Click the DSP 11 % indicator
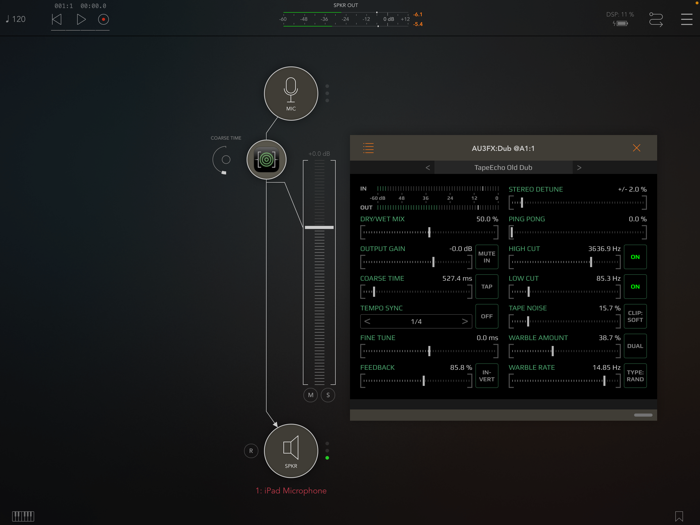The width and height of the screenshot is (700, 525). pos(620,14)
